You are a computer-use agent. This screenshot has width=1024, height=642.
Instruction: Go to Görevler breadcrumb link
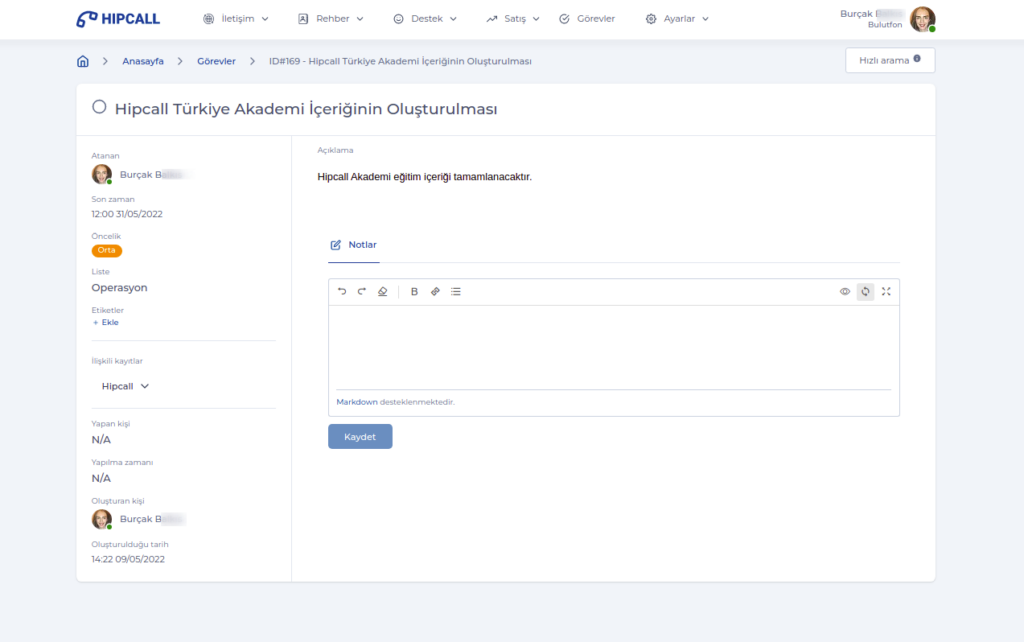click(x=216, y=61)
